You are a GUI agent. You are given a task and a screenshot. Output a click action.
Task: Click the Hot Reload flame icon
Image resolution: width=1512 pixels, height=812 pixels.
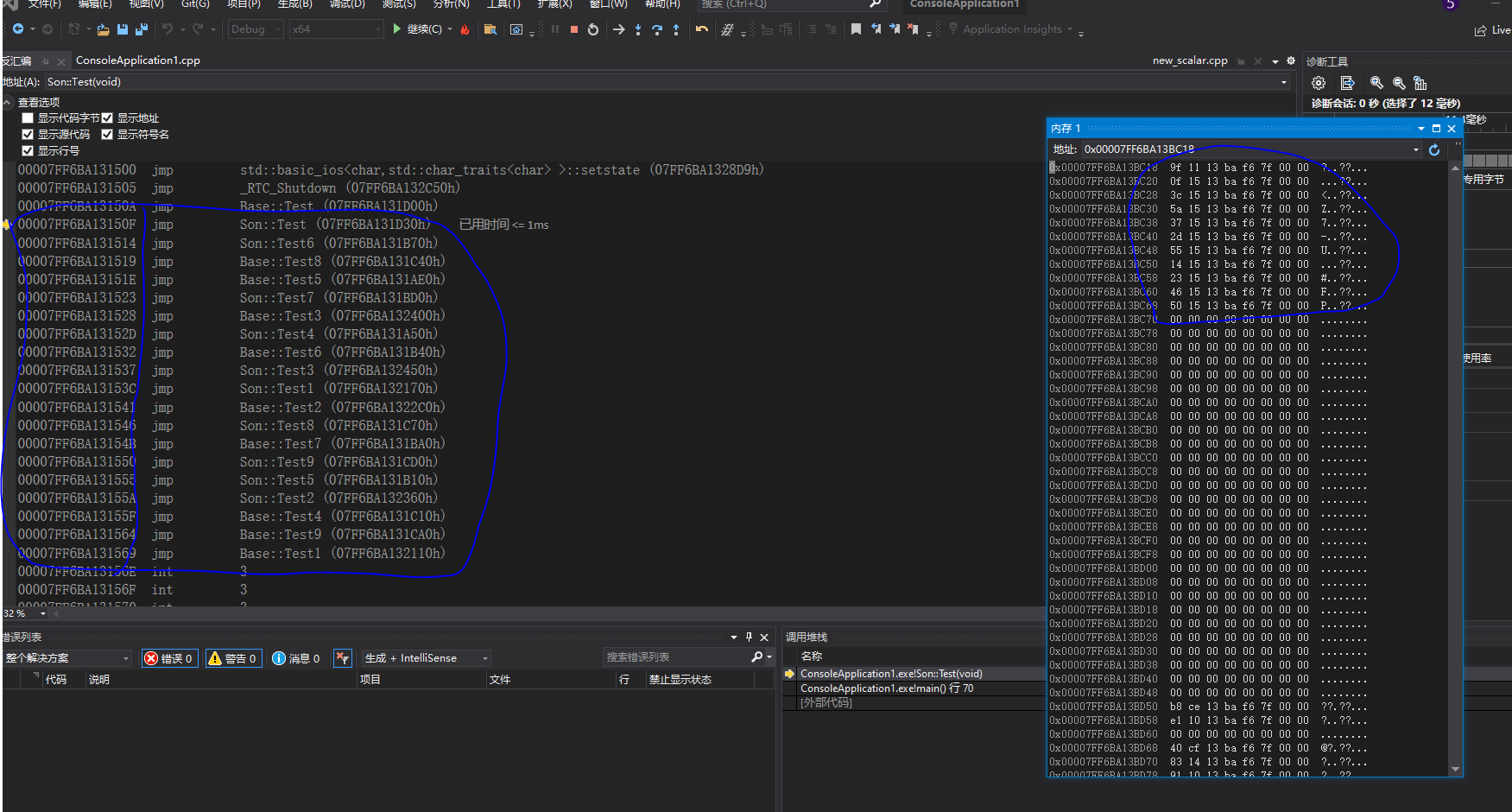tap(465, 29)
